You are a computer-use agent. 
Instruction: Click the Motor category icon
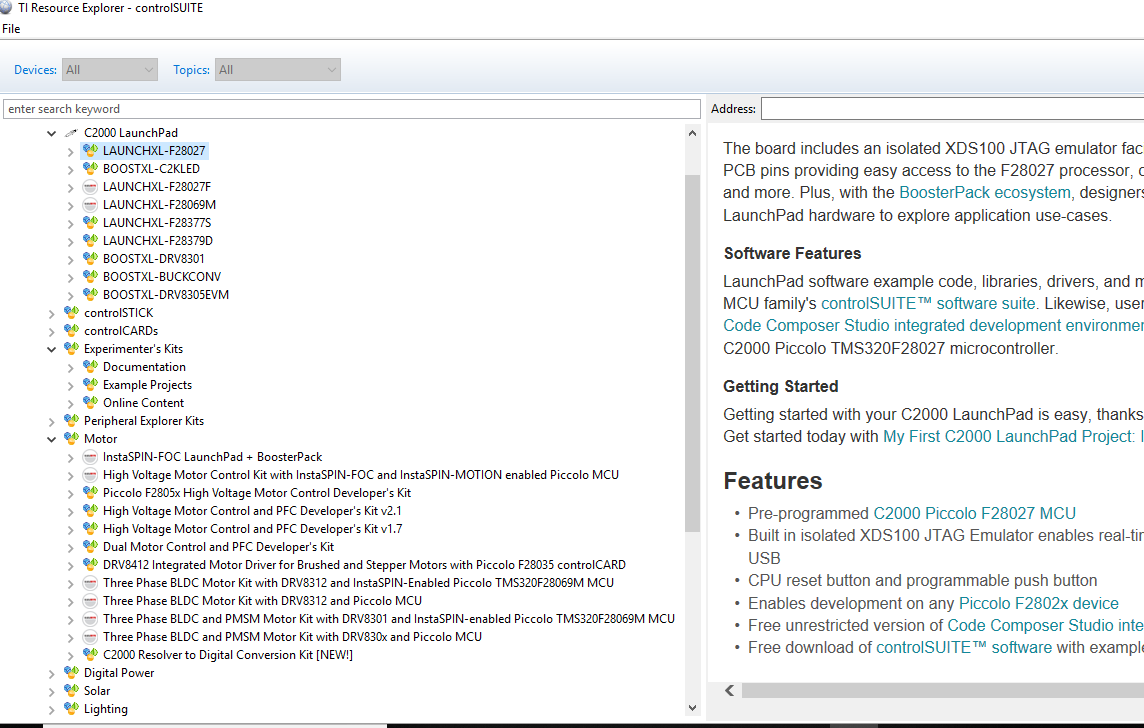[71, 438]
